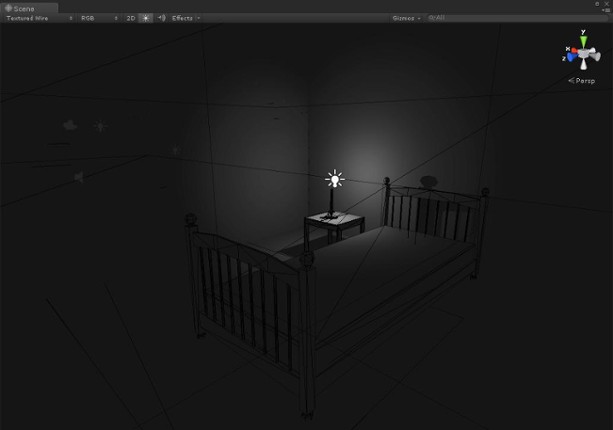Viewport: 613px width, 430px height.
Task: Toggle scene lighting sun button
Action: (146, 18)
